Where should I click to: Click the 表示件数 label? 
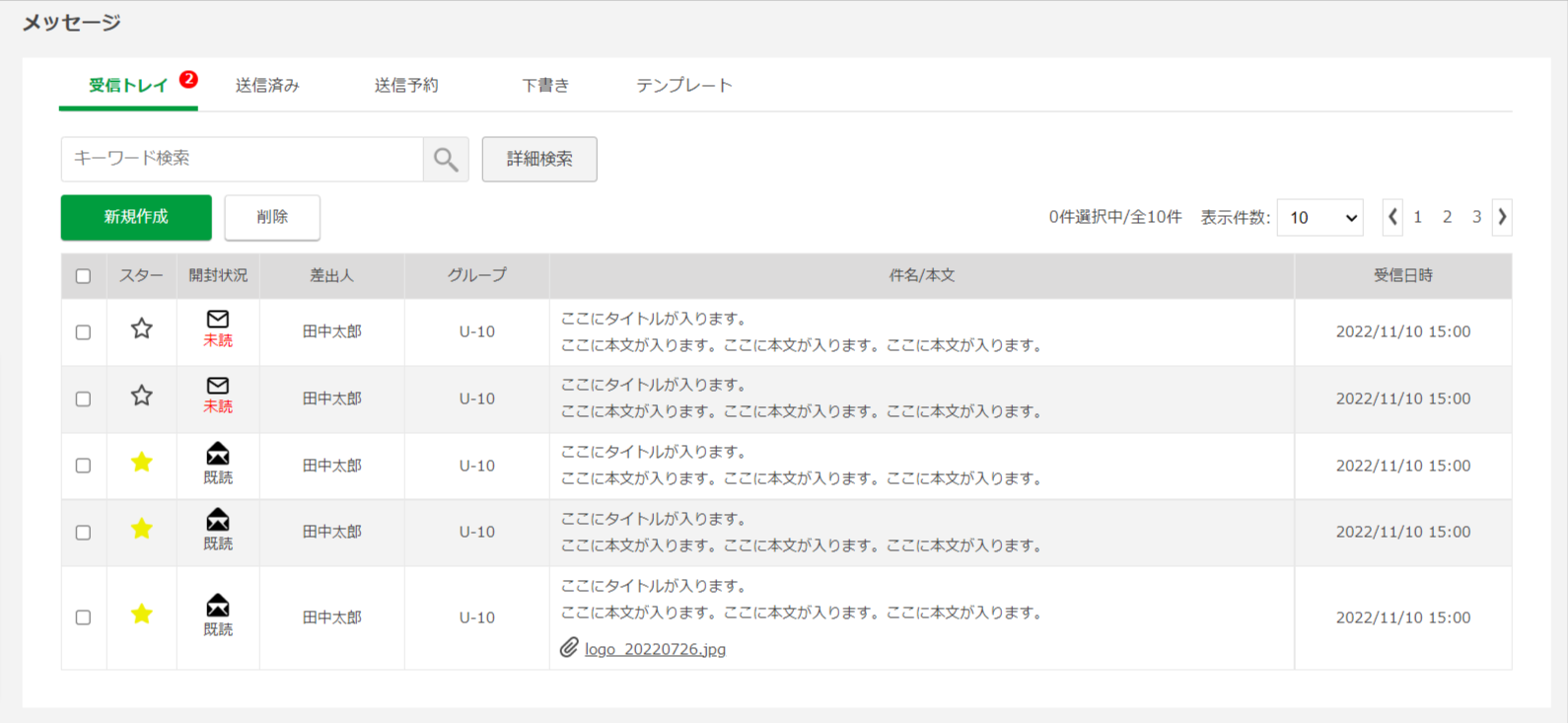pos(1235,217)
